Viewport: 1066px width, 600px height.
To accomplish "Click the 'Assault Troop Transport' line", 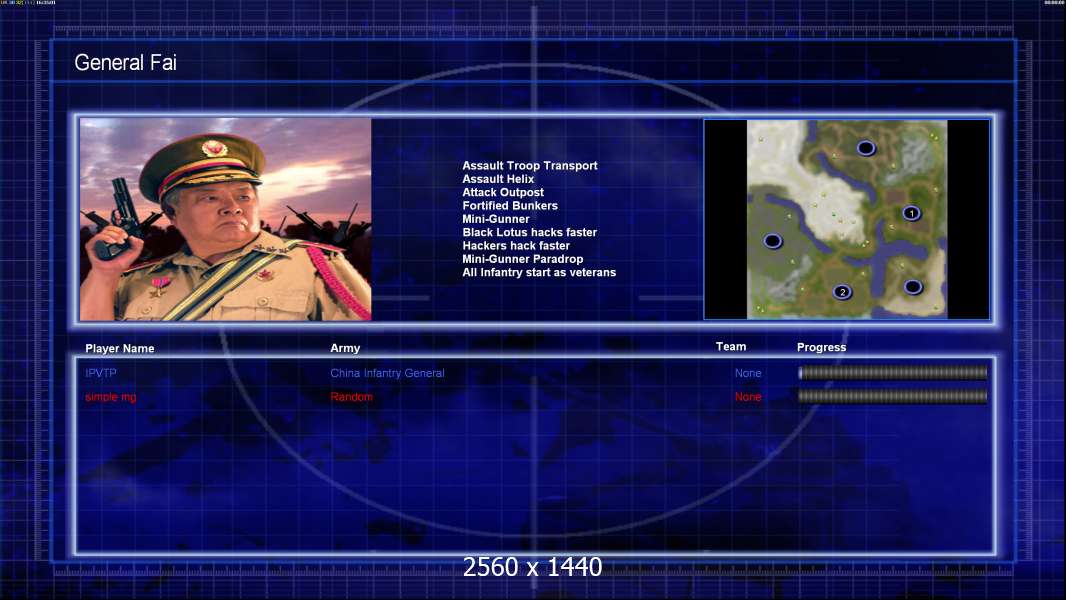I will (530, 166).
